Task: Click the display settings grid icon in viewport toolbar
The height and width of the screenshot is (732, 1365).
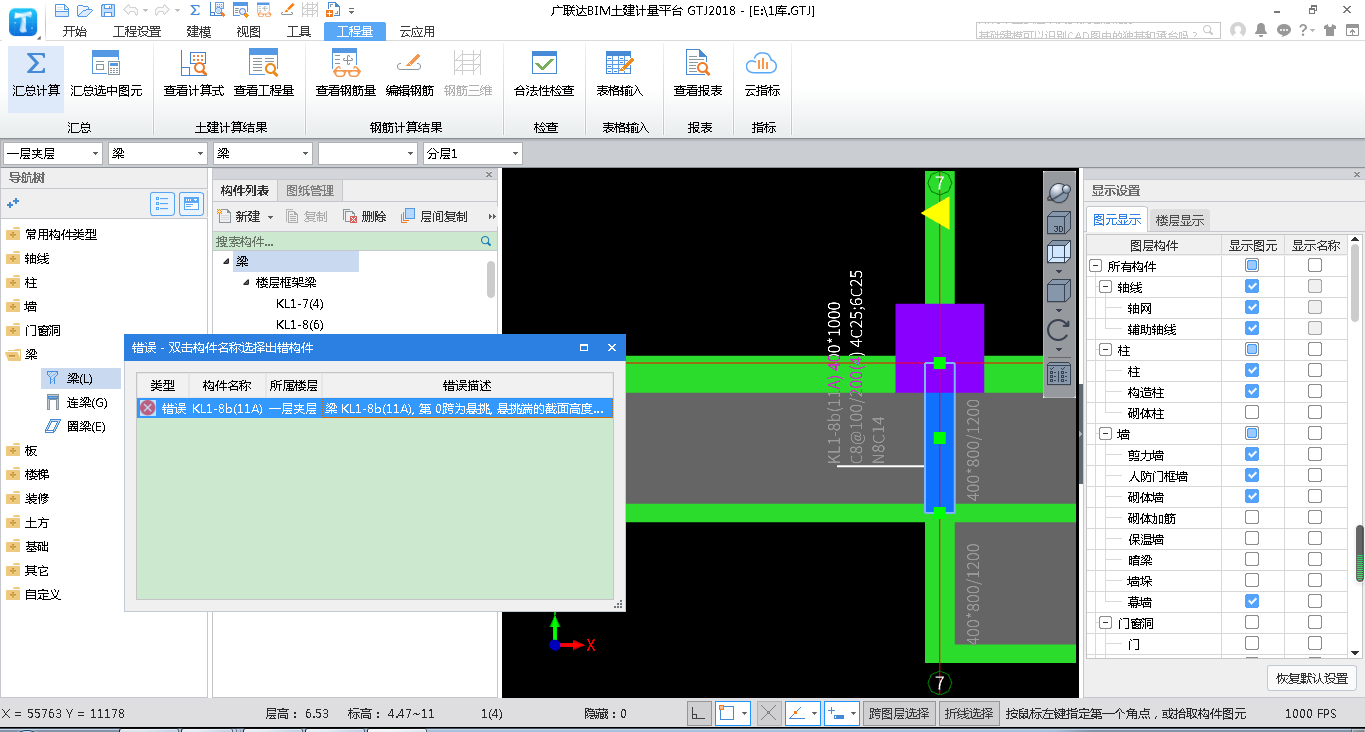Action: [x=1059, y=375]
